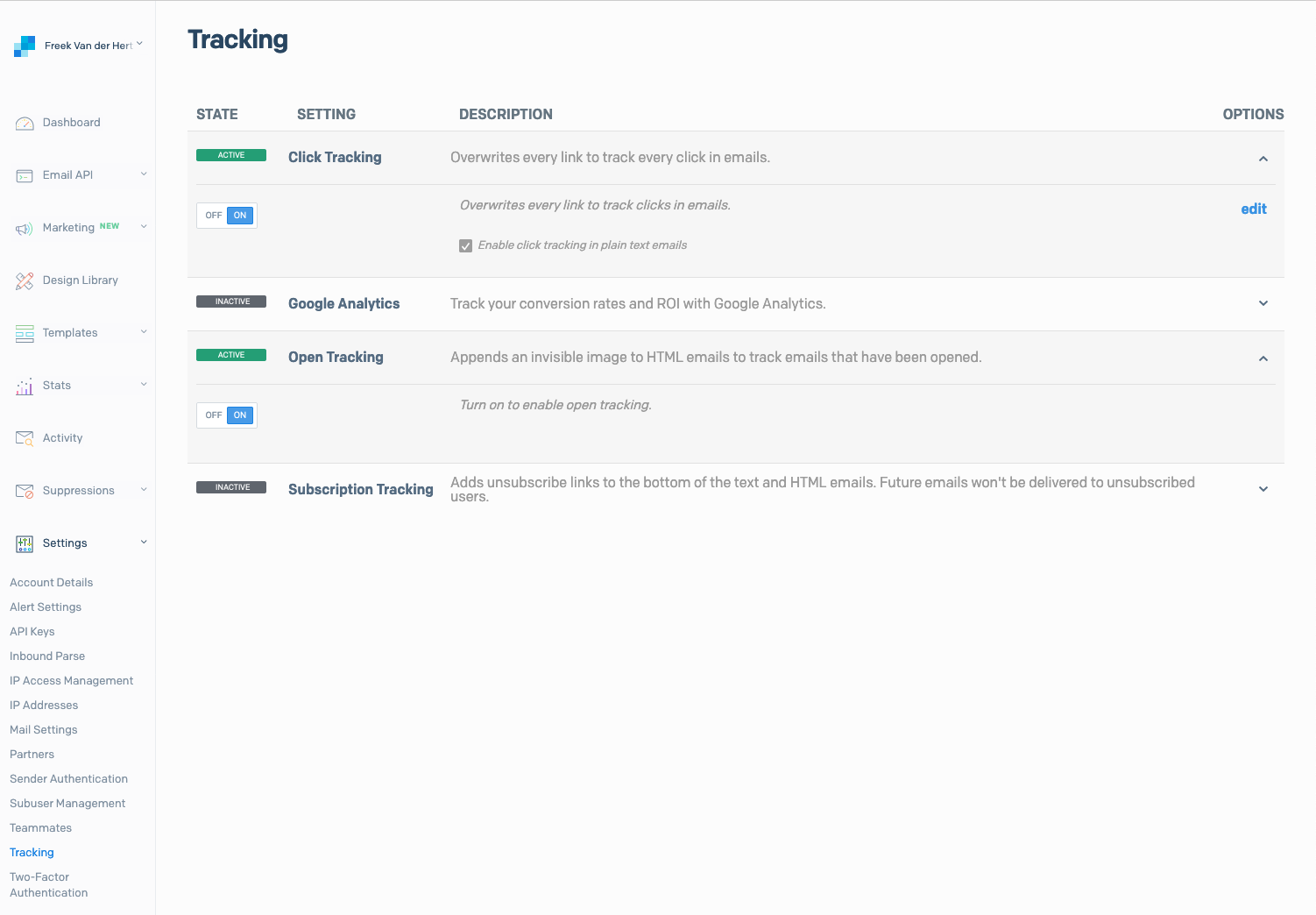Open the Stats menu item
The image size is (1316, 915).
(57, 386)
